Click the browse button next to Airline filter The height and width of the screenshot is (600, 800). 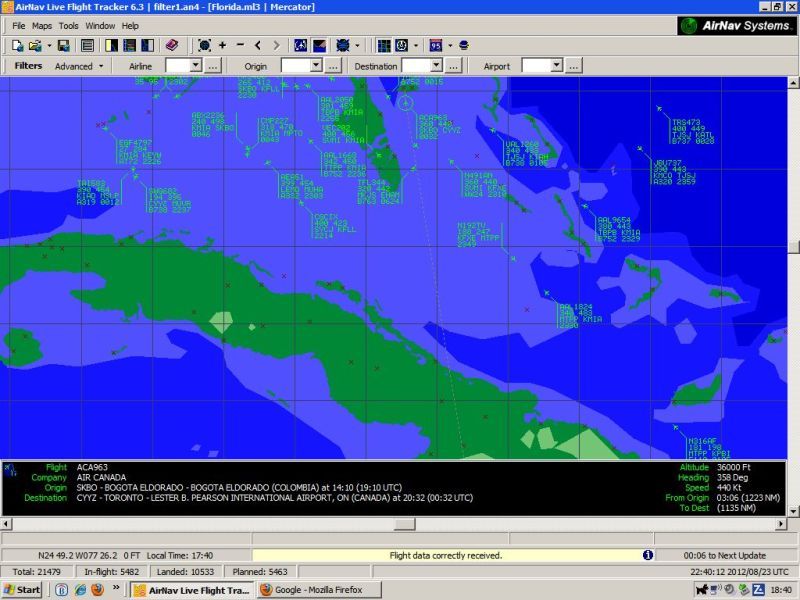coord(214,66)
